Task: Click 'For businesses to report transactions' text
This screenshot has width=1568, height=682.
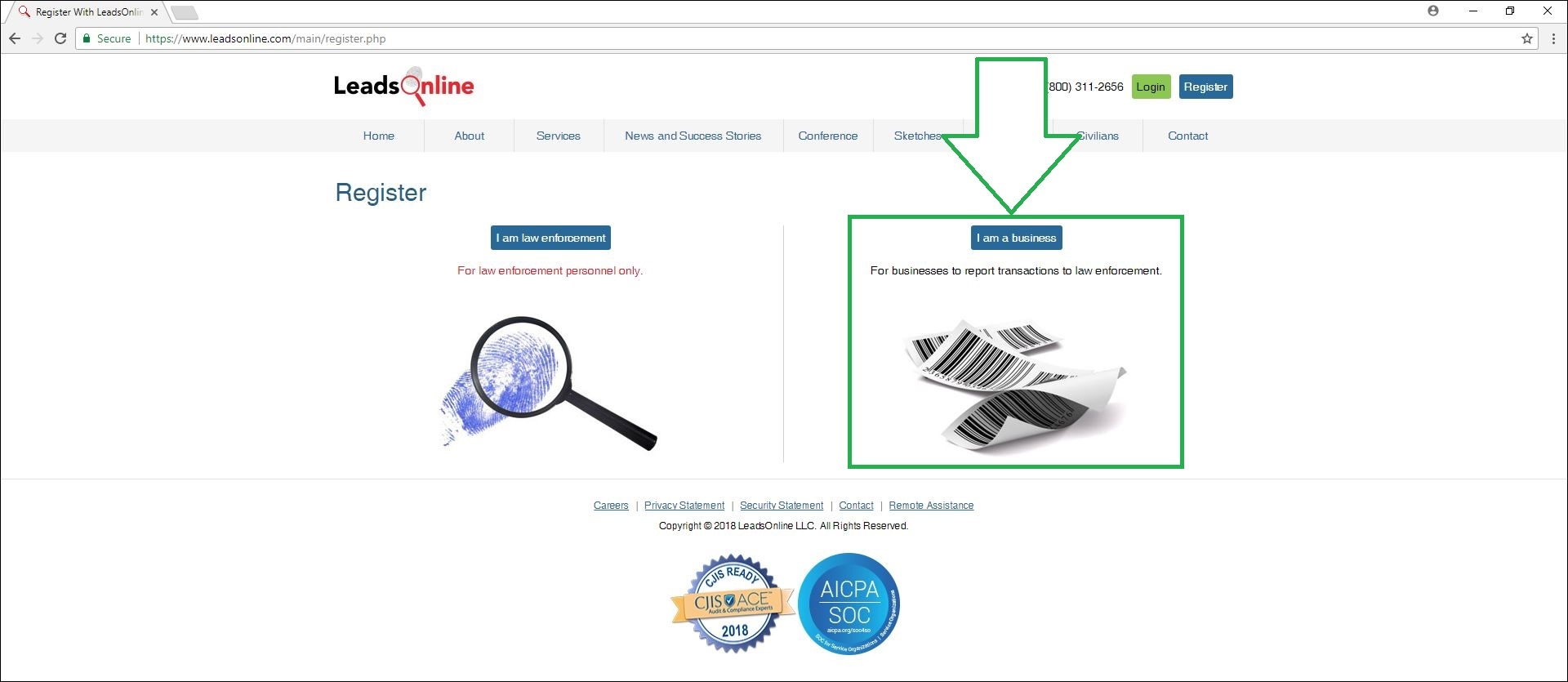Action: tap(1016, 270)
